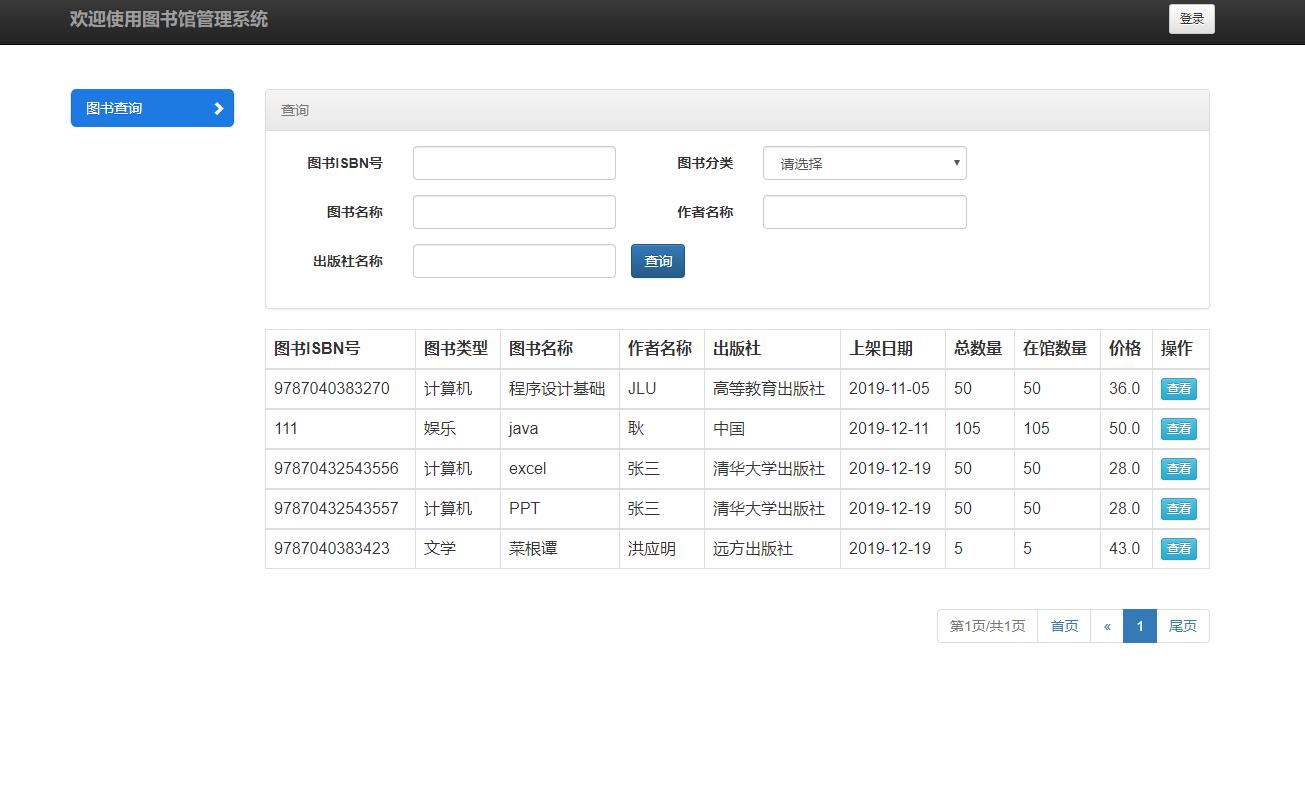Click inside the 图书名称 text box
Viewport: 1305px width, 786px height.
click(x=513, y=211)
